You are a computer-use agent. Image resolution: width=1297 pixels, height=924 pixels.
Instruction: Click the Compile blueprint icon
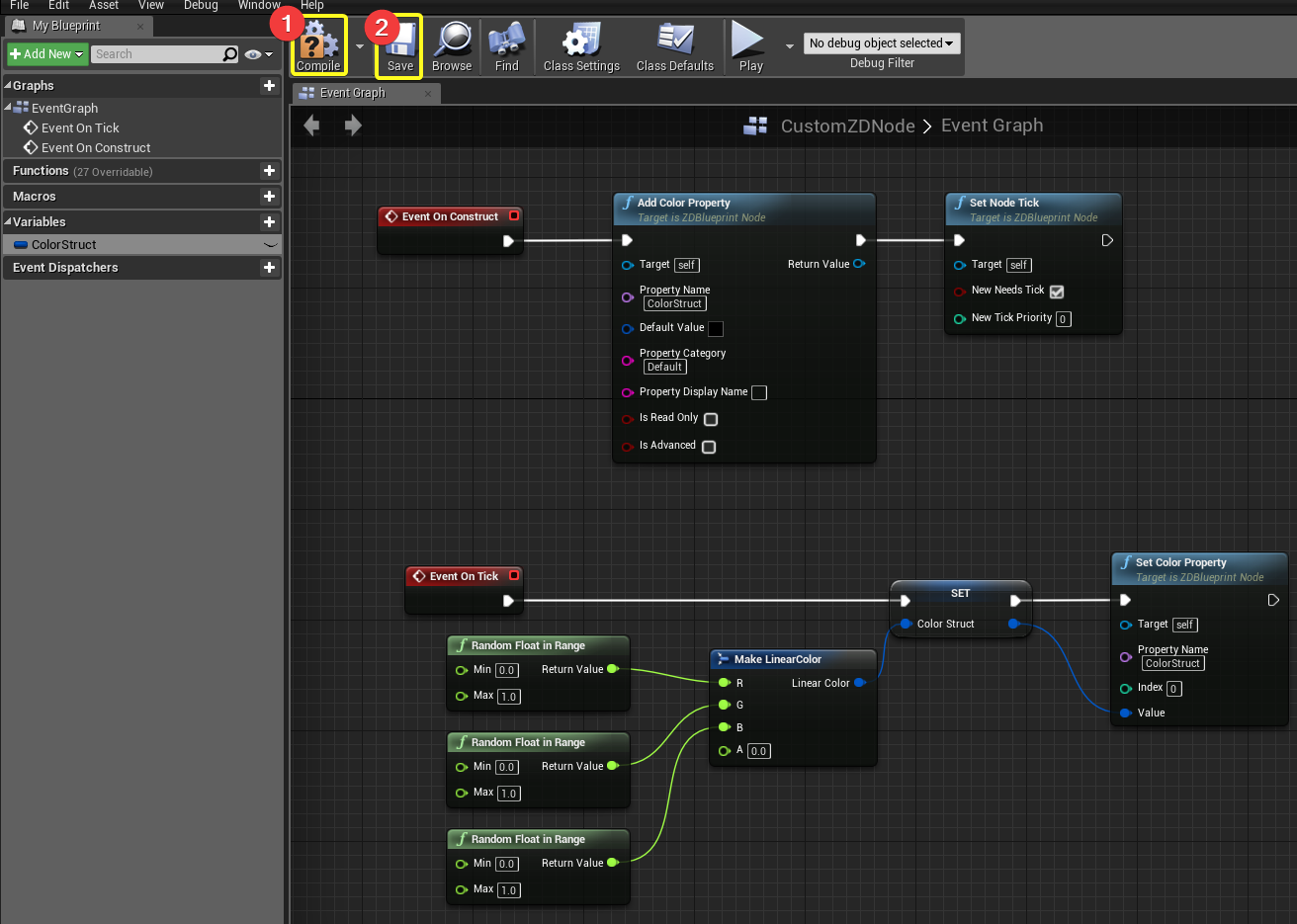318,43
